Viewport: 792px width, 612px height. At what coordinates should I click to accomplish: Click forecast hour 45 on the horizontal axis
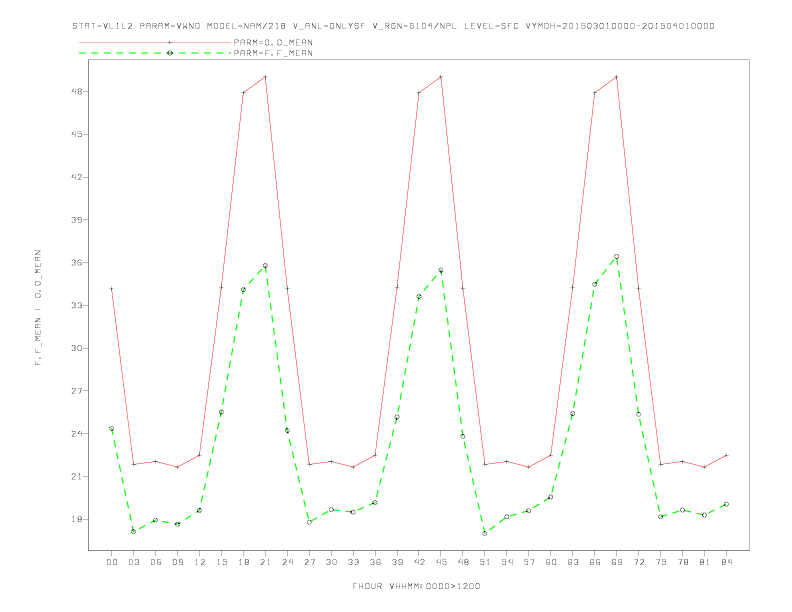point(441,562)
